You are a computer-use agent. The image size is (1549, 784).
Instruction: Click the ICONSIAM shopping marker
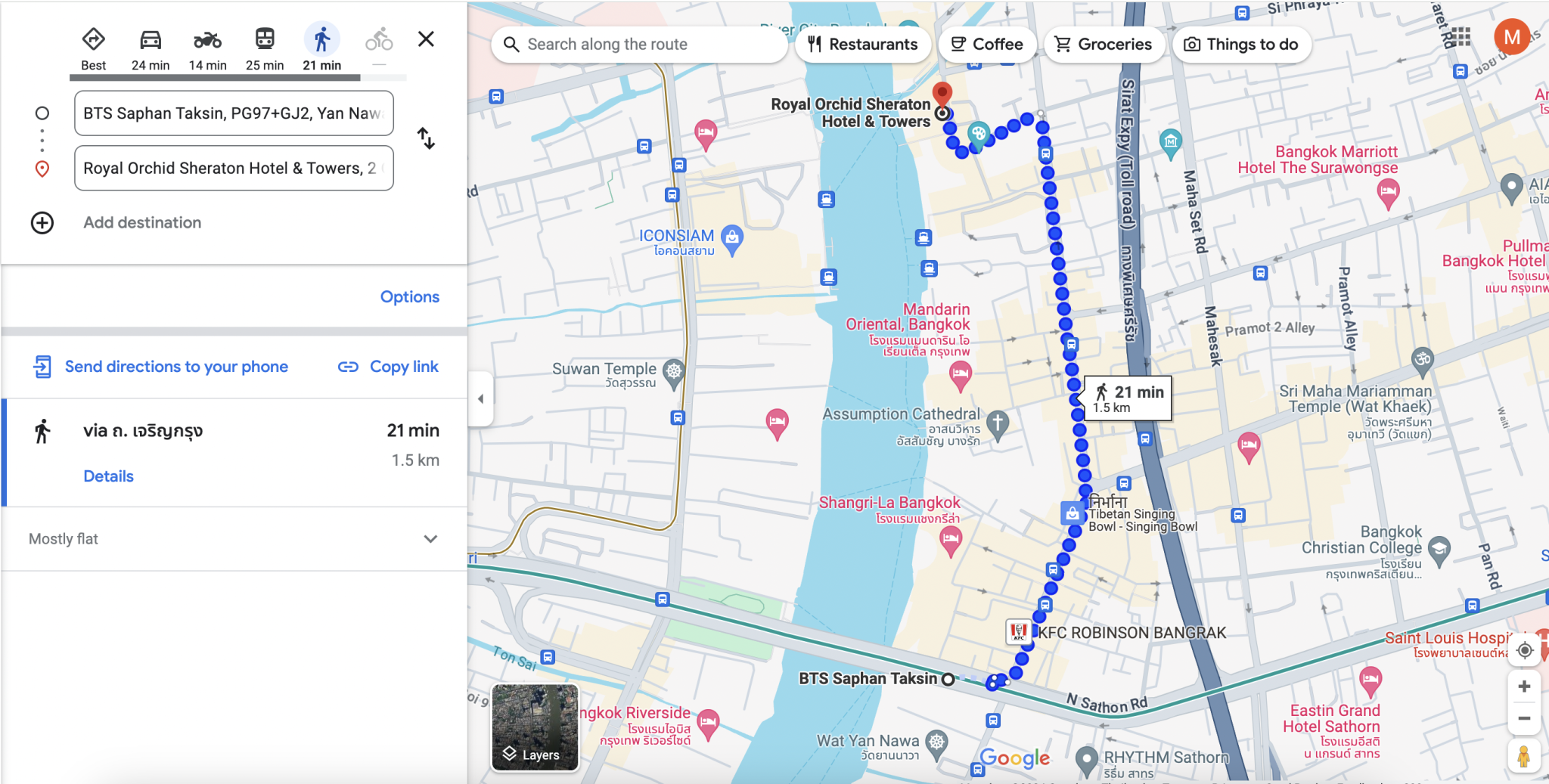pos(731,240)
